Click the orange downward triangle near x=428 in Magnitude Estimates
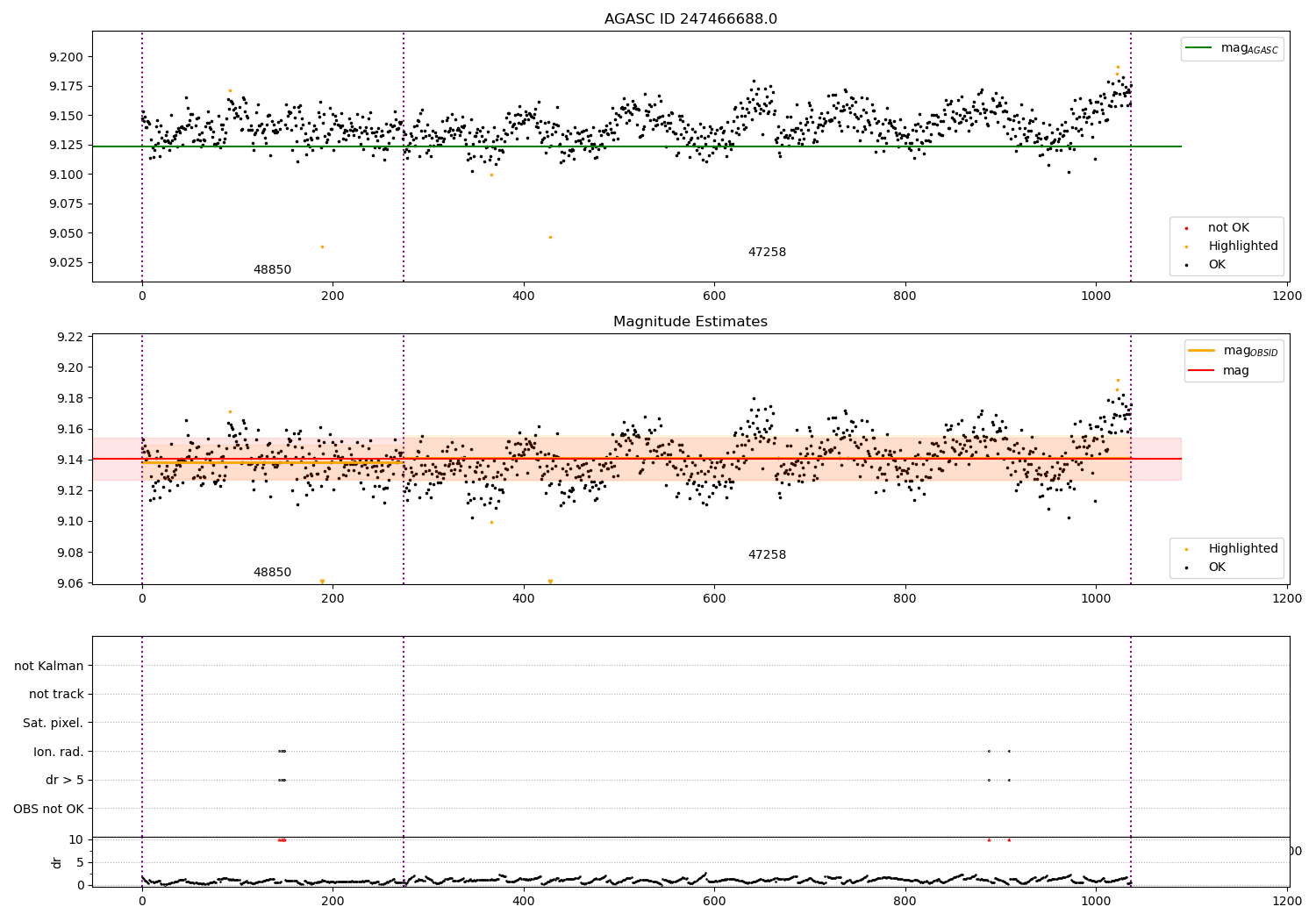Screen dimensions: 1316x921 (550, 582)
